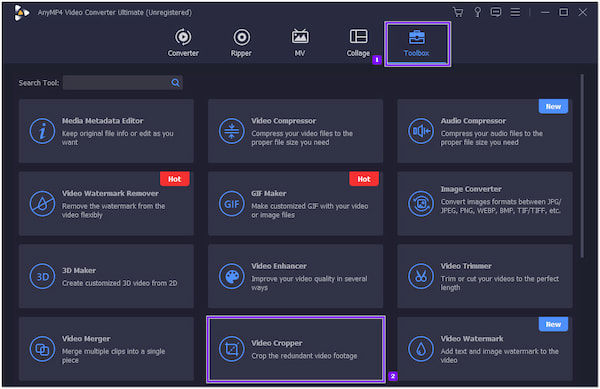
Task: Click the shopping cart purchase icon
Action: (x=458, y=12)
